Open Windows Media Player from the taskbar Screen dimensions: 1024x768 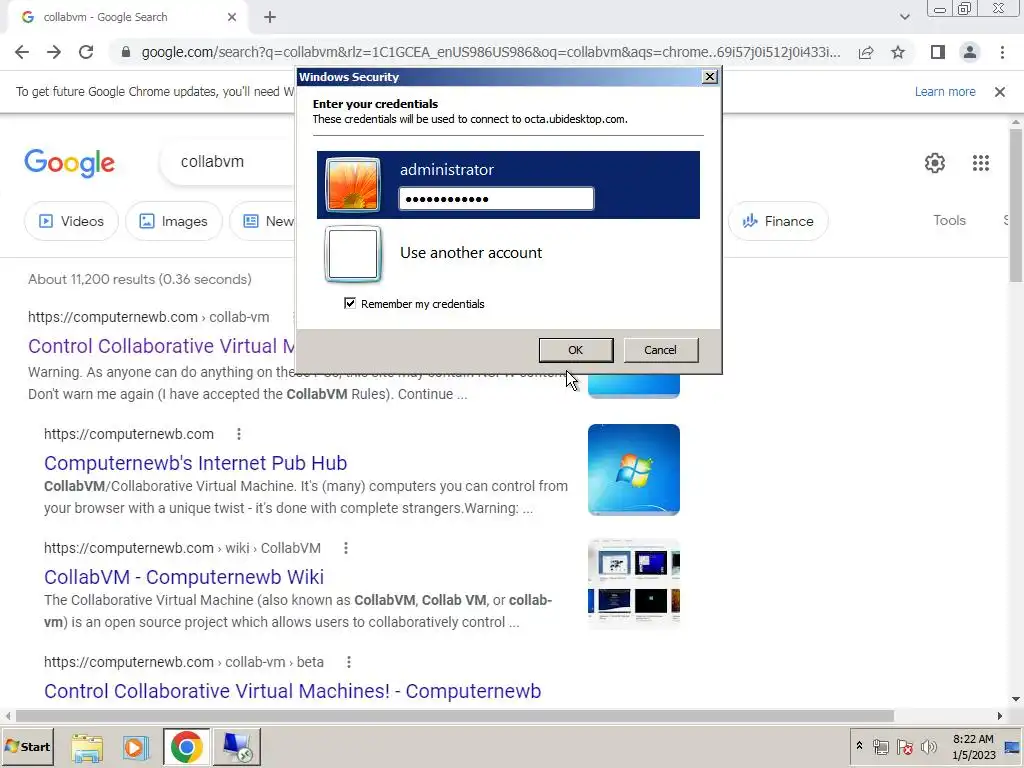point(136,747)
